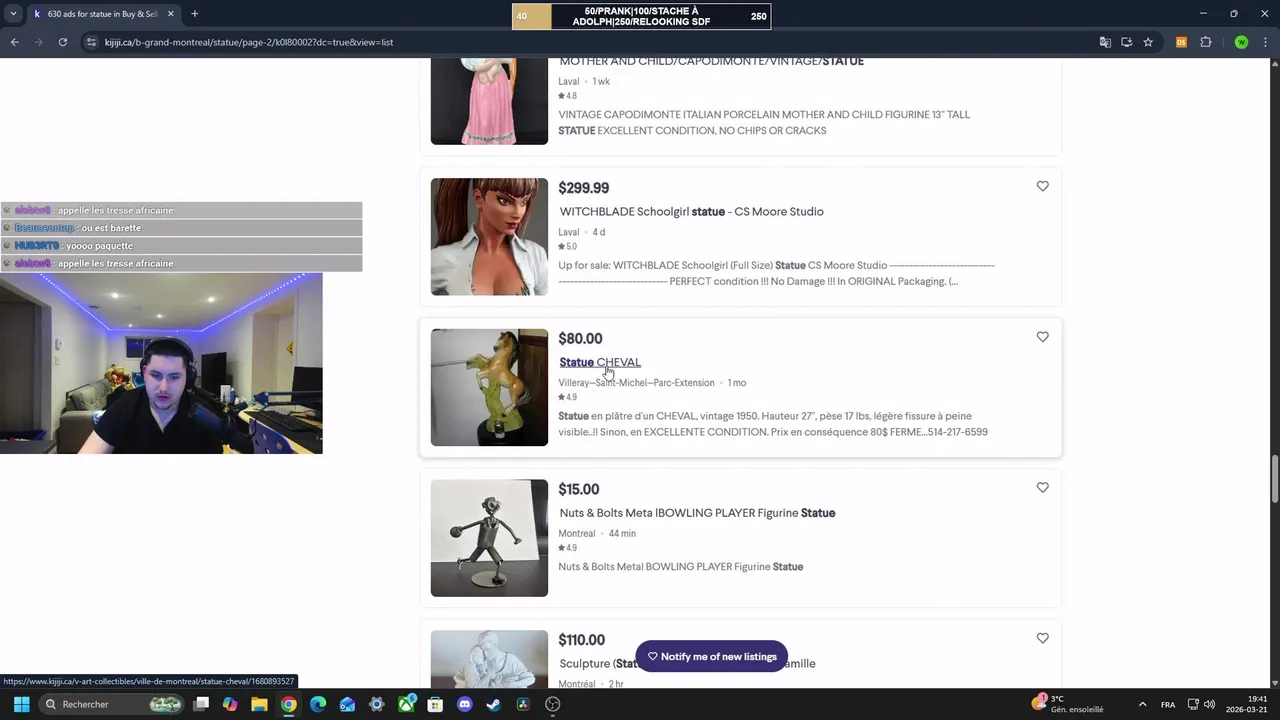Click the Google Translate icon in address bar

click(x=1105, y=42)
